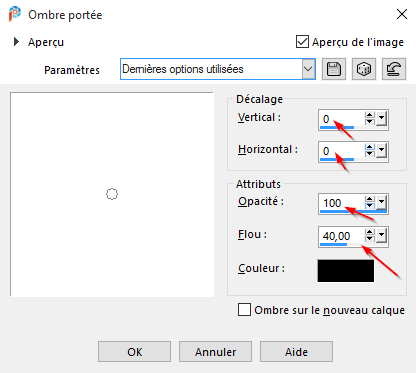Click in the Opacité input field
This screenshot has height=373, width=416.
[x=342, y=203]
